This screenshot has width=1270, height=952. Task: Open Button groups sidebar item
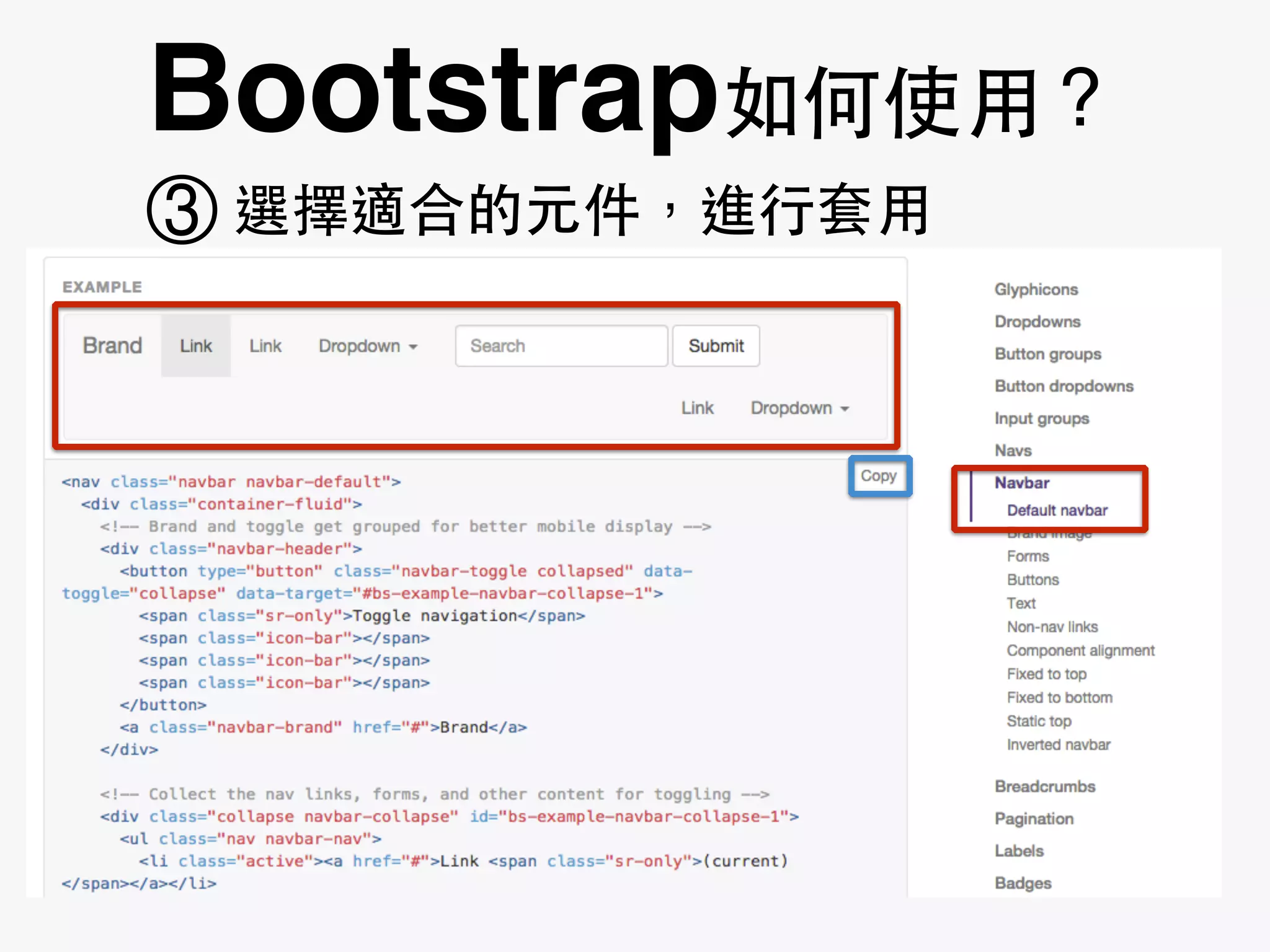click(x=1048, y=354)
